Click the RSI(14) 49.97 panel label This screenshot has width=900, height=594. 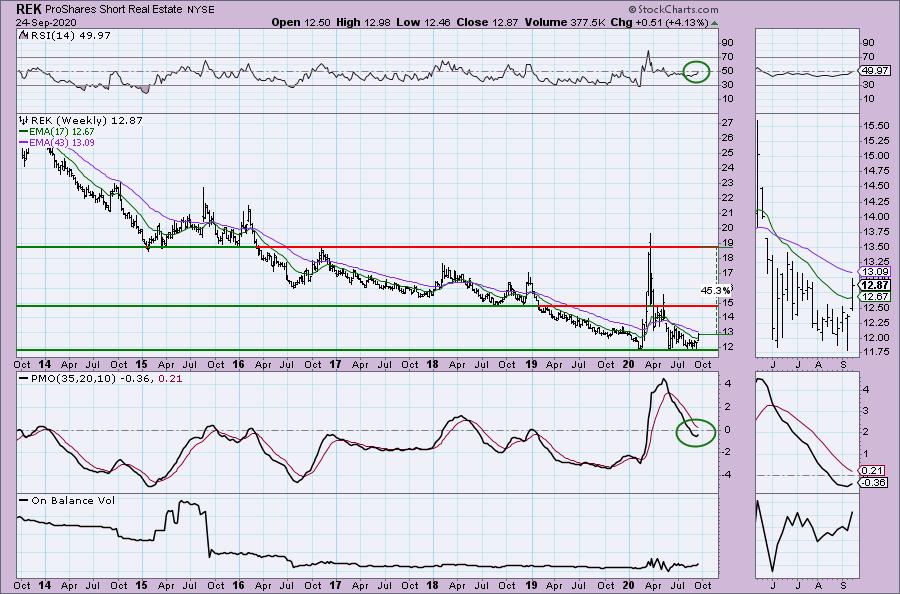69,35
